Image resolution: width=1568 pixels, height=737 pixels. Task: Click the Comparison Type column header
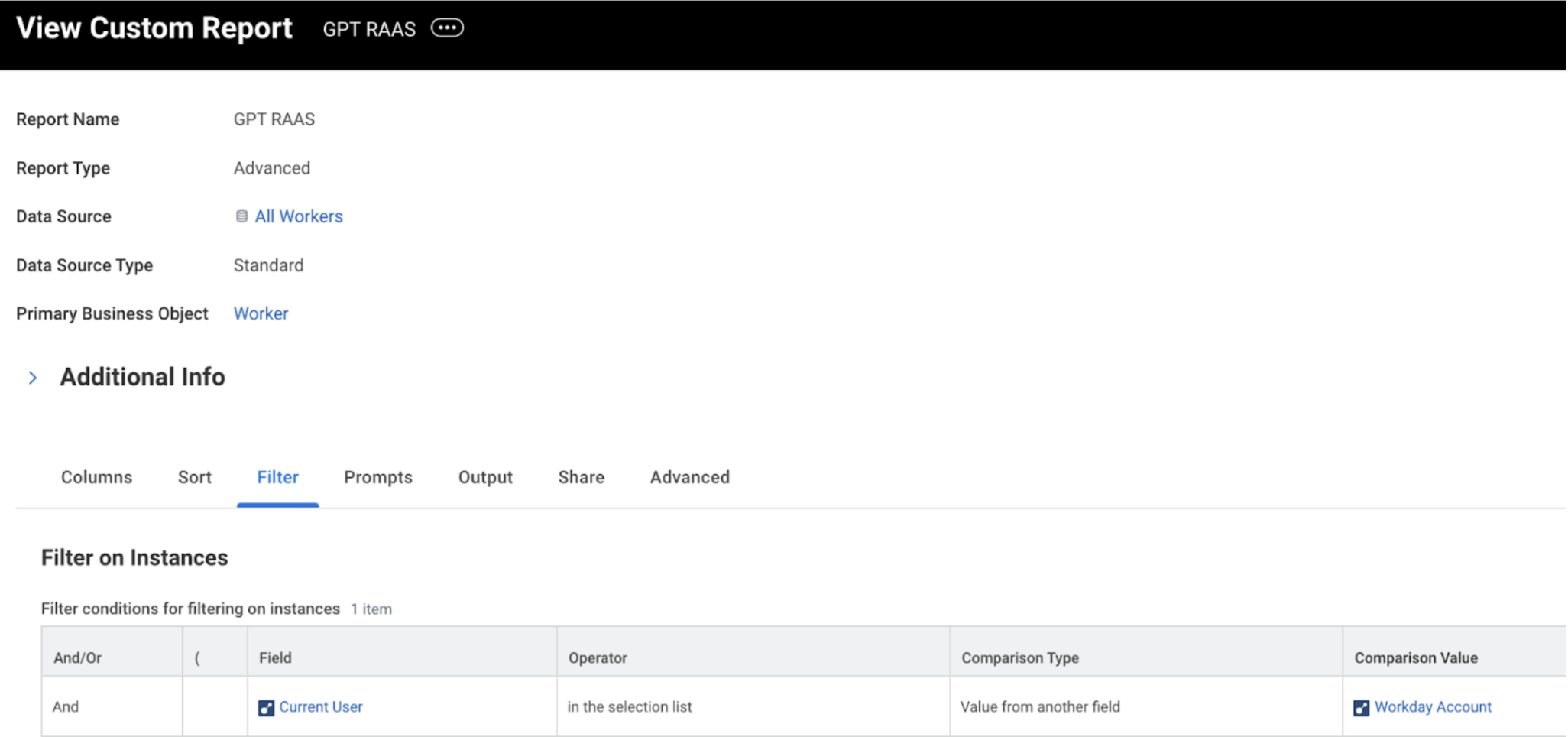coord(1019,657)
